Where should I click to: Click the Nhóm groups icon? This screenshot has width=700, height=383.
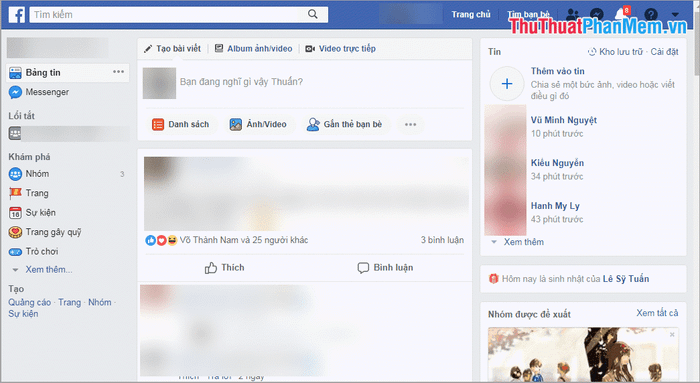click(x=15, y=174)
